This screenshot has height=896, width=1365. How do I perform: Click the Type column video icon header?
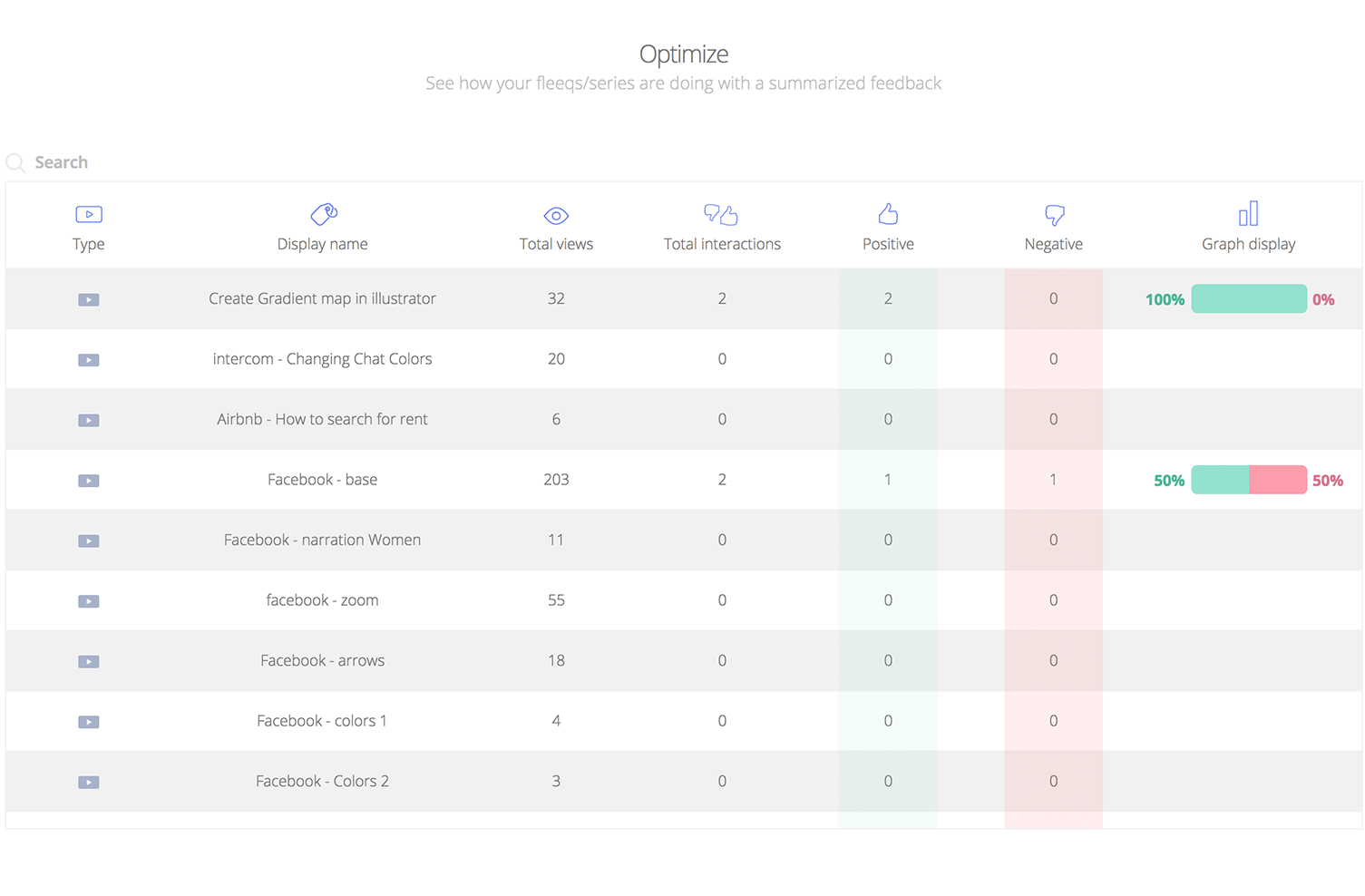pyautogui.click(x=89, y=214)
